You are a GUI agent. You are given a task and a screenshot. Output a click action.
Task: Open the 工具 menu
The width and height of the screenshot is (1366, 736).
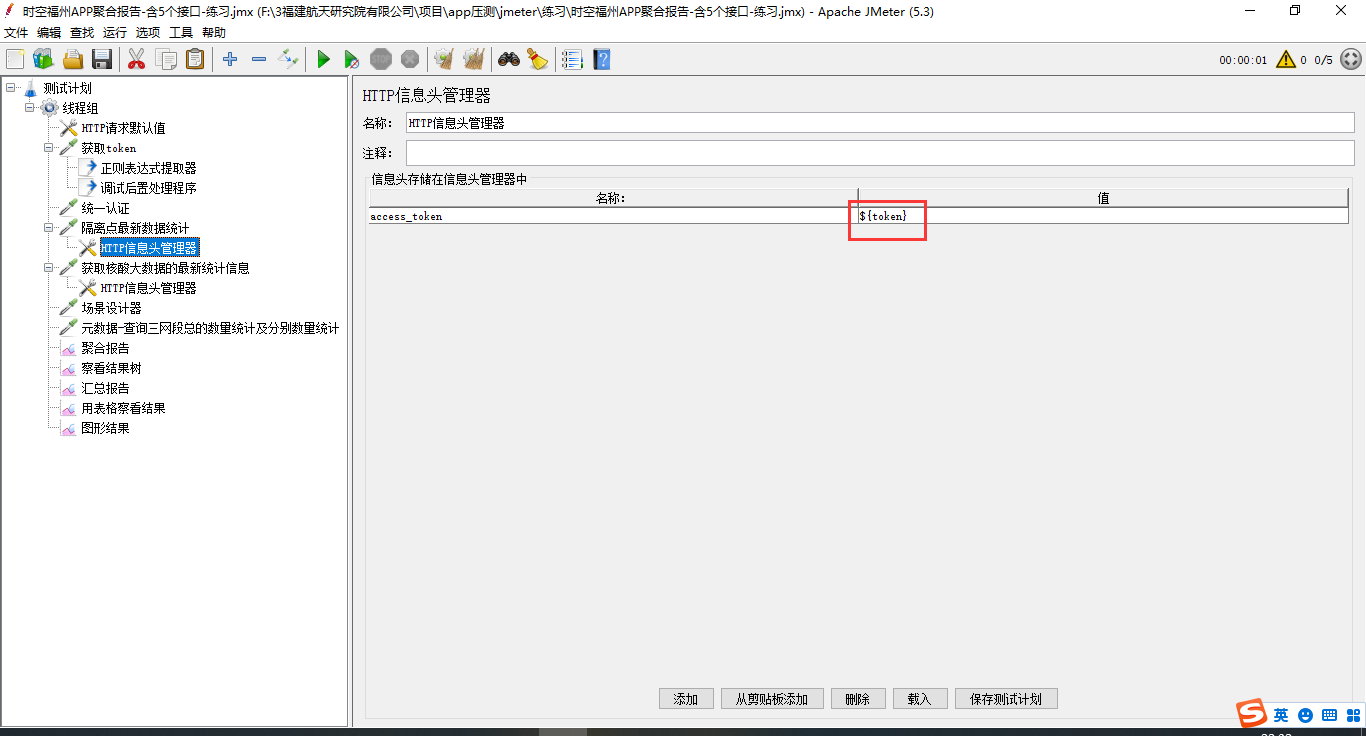(x=181, y=32)
